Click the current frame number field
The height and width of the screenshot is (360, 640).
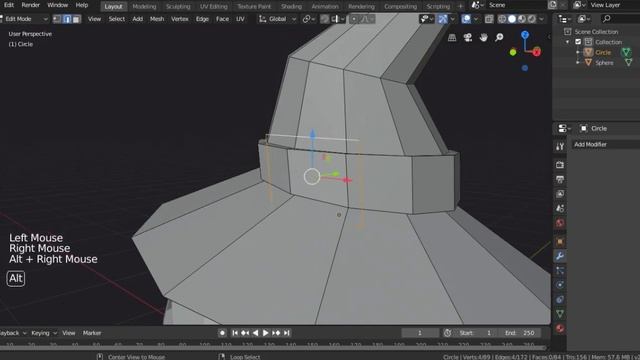(420, 333)
